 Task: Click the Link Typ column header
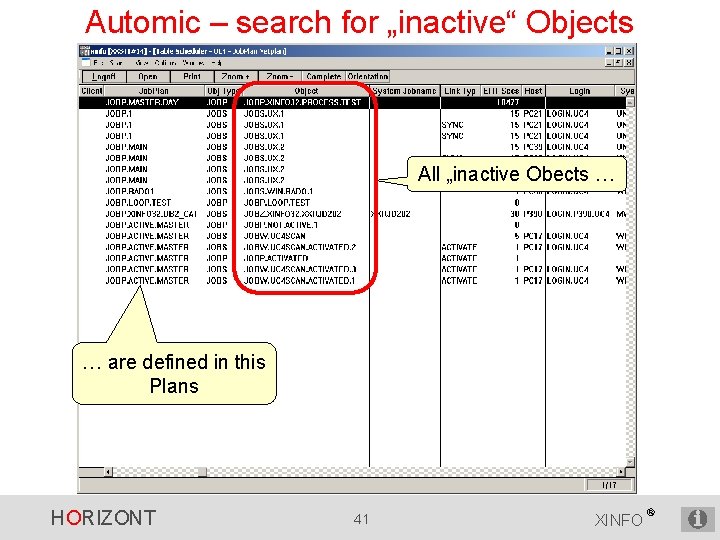coord(460,91)
